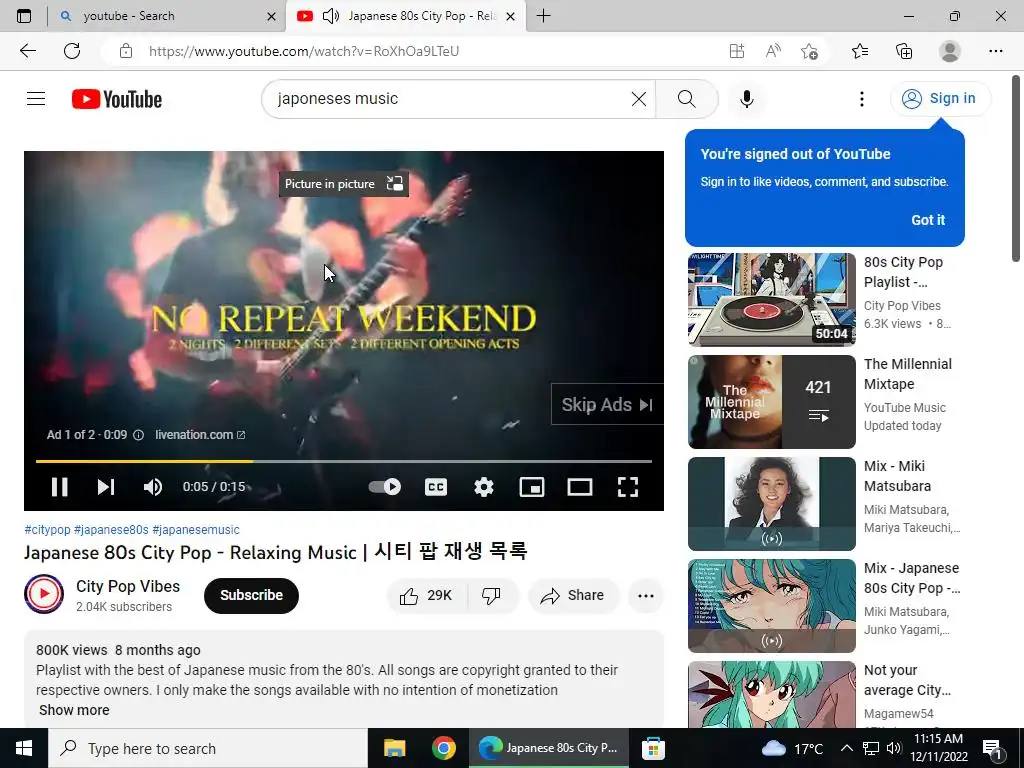Open the 80s City Pop Playlist thumbnail

(772, 300)
